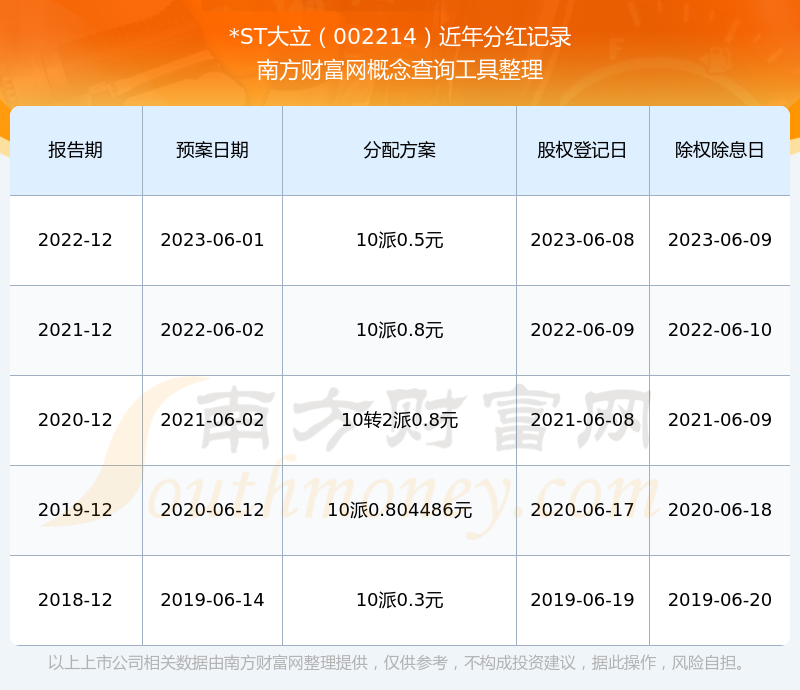
Task: Click plan cell '10派0.804486元'
Action: click(x=399, y=510)
